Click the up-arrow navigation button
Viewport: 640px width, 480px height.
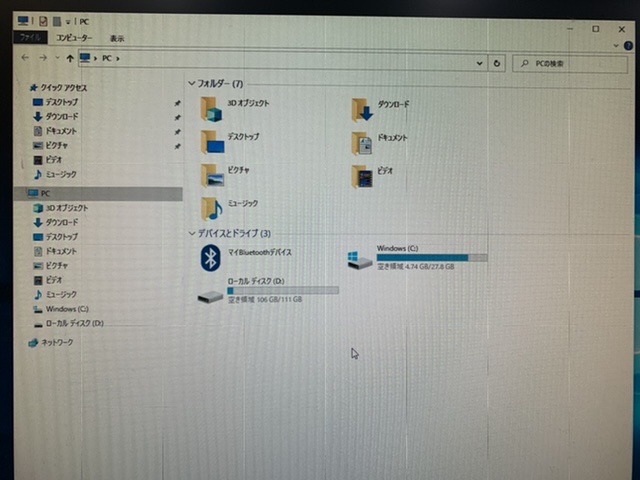coord(68,59)
